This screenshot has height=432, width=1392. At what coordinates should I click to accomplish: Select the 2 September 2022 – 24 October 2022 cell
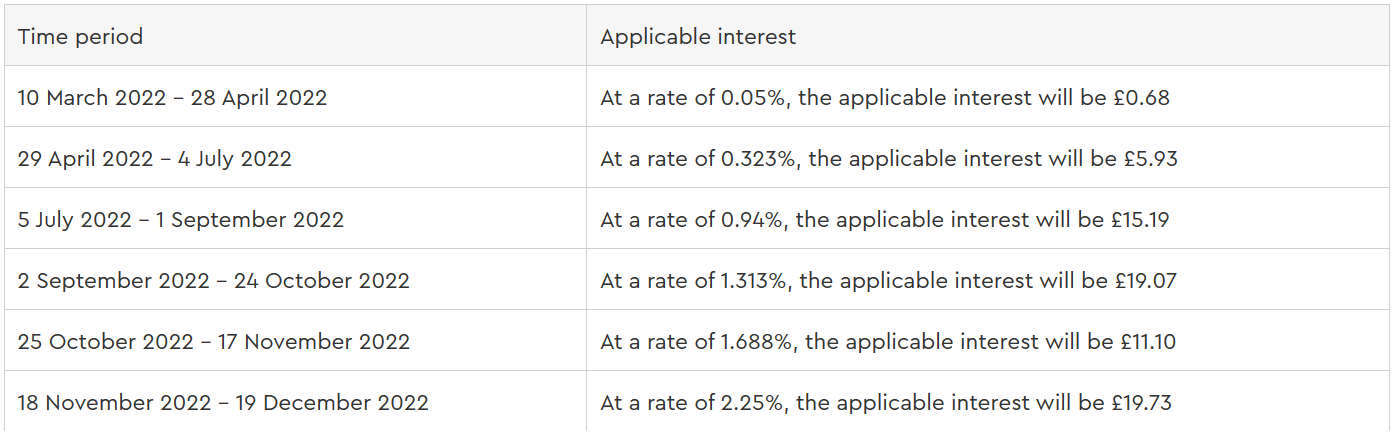pyautogui.click(x=213, y=281)
